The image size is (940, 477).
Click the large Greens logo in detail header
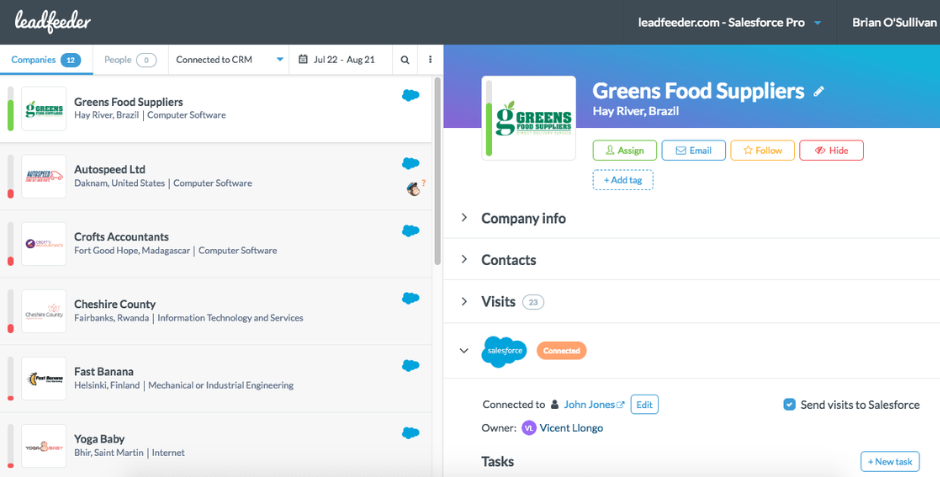529,118
